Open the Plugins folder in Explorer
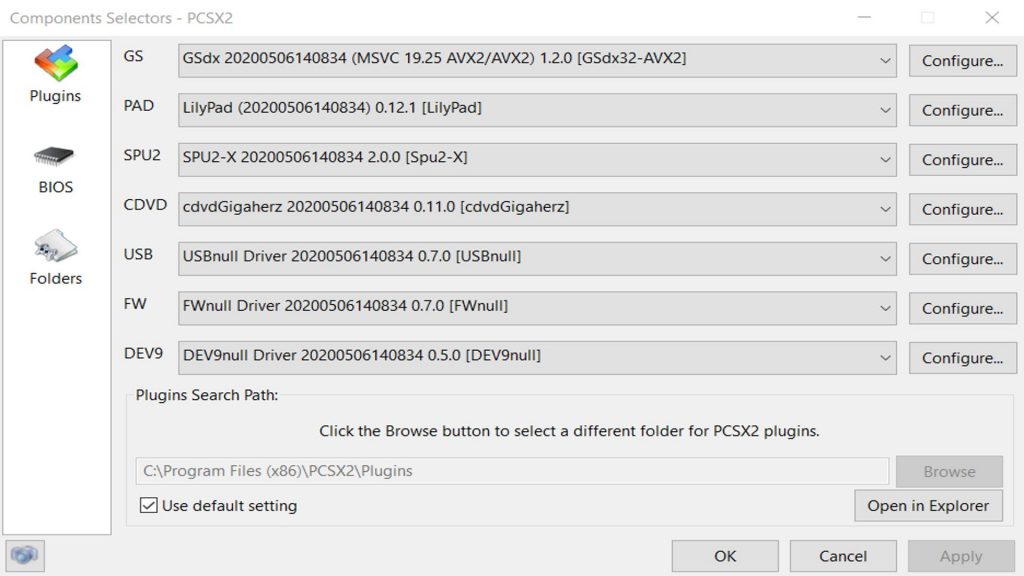The width and height of the screenshot is (1024, 576). 928,506
